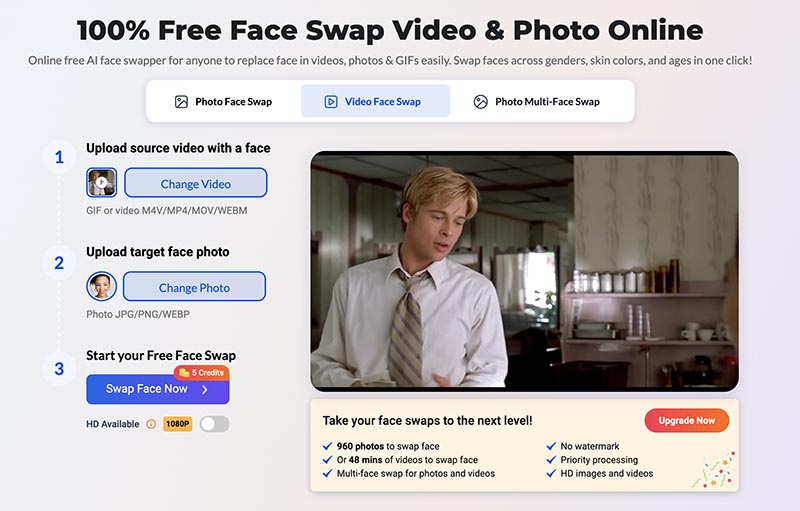Click the HD Available info icon
The height and width of the screenshot is (511, 800).
pos(151,424)
